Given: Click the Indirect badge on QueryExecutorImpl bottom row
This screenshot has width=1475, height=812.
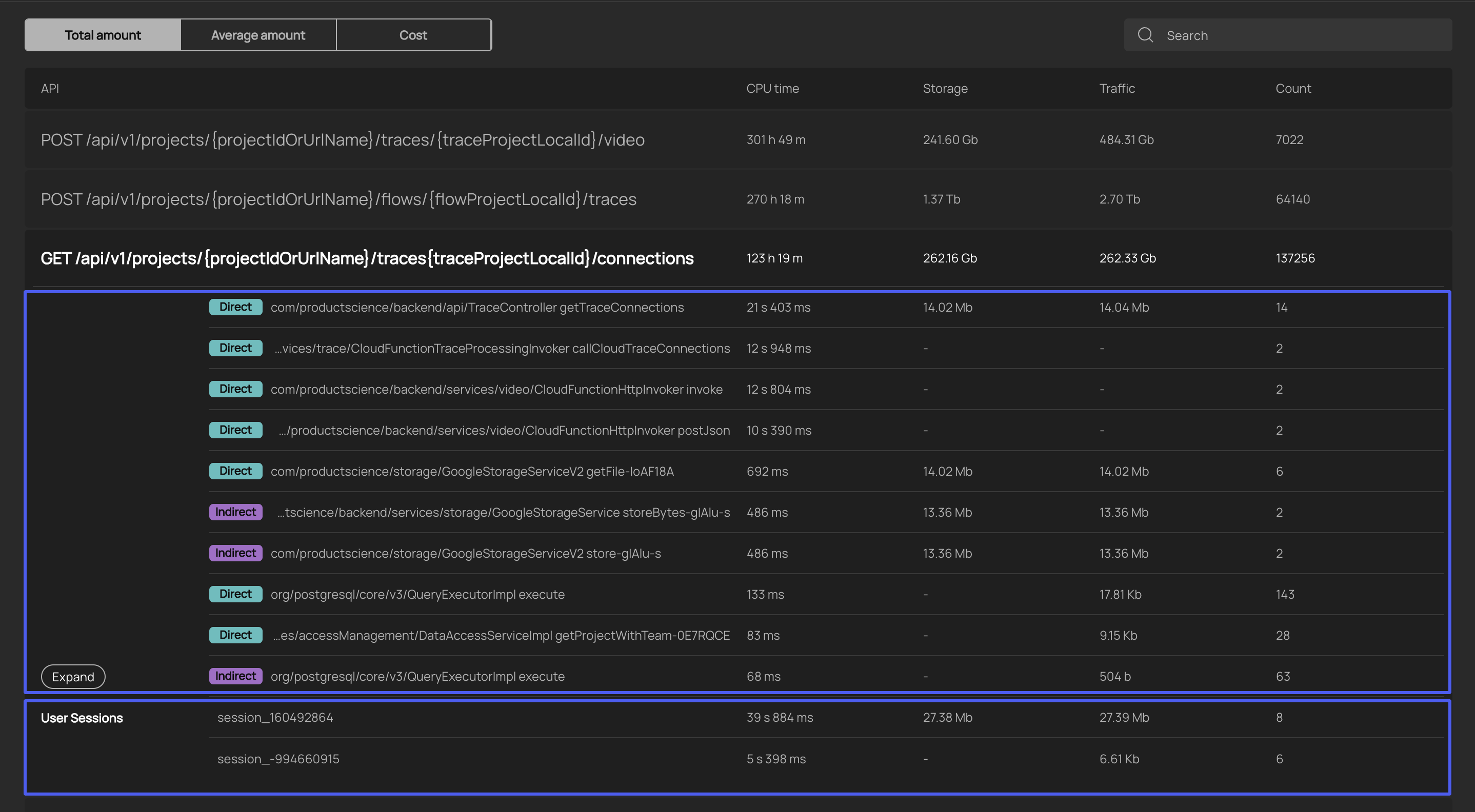Looking at the screenshot, I should (234, 676).
